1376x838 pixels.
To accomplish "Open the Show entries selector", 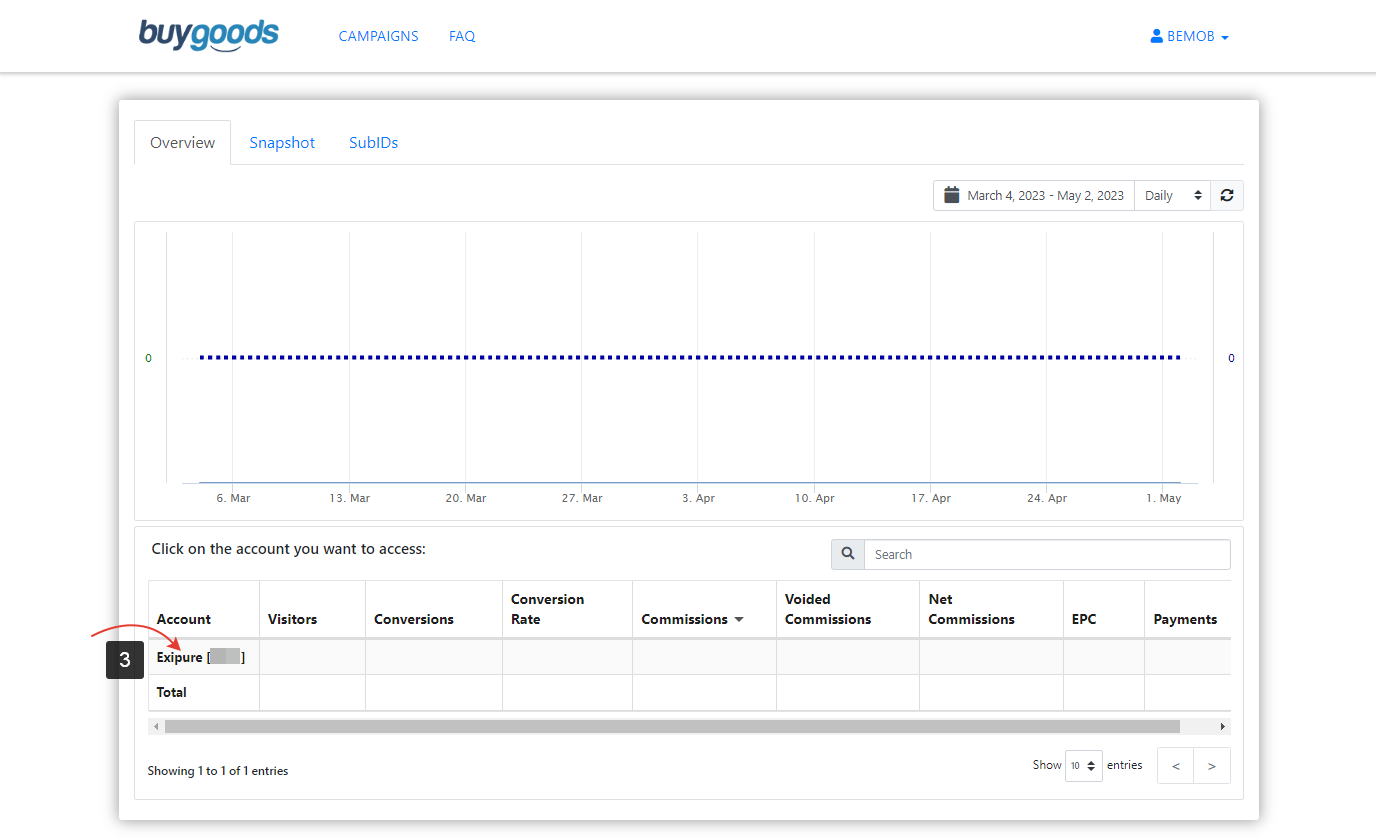I will coord(1083,765).
